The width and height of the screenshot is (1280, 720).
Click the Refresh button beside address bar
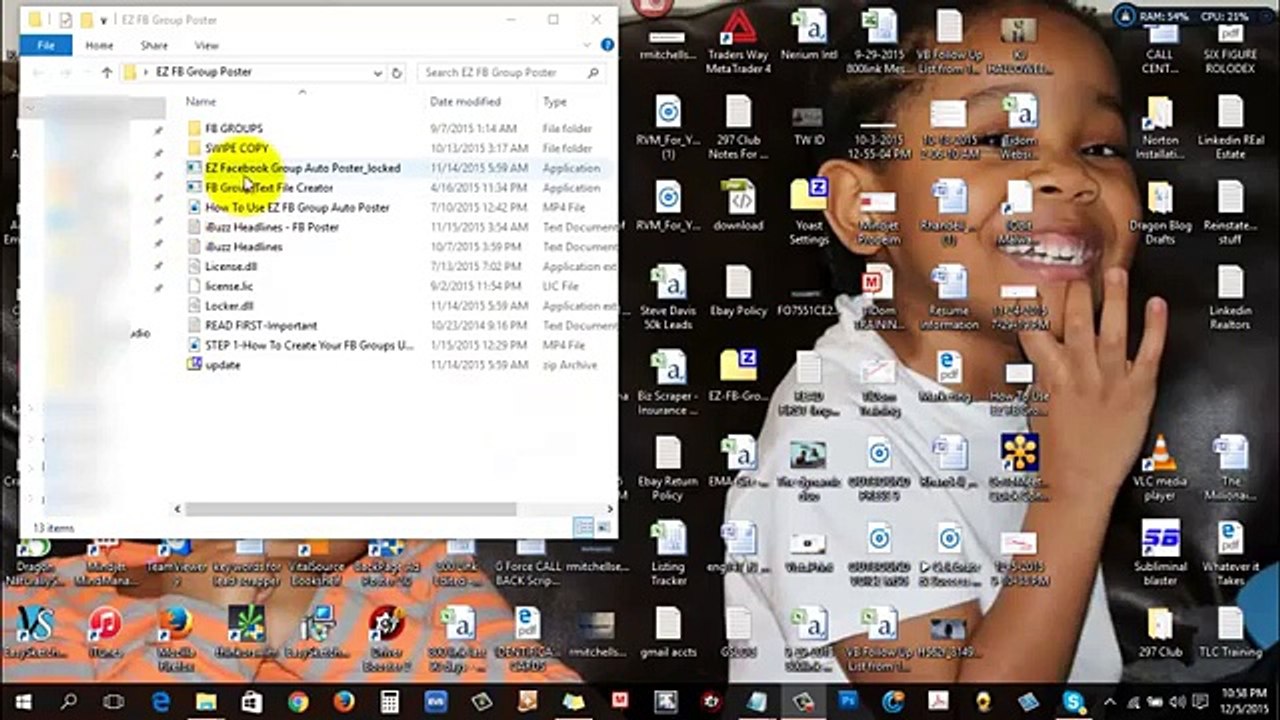point(397,72)
